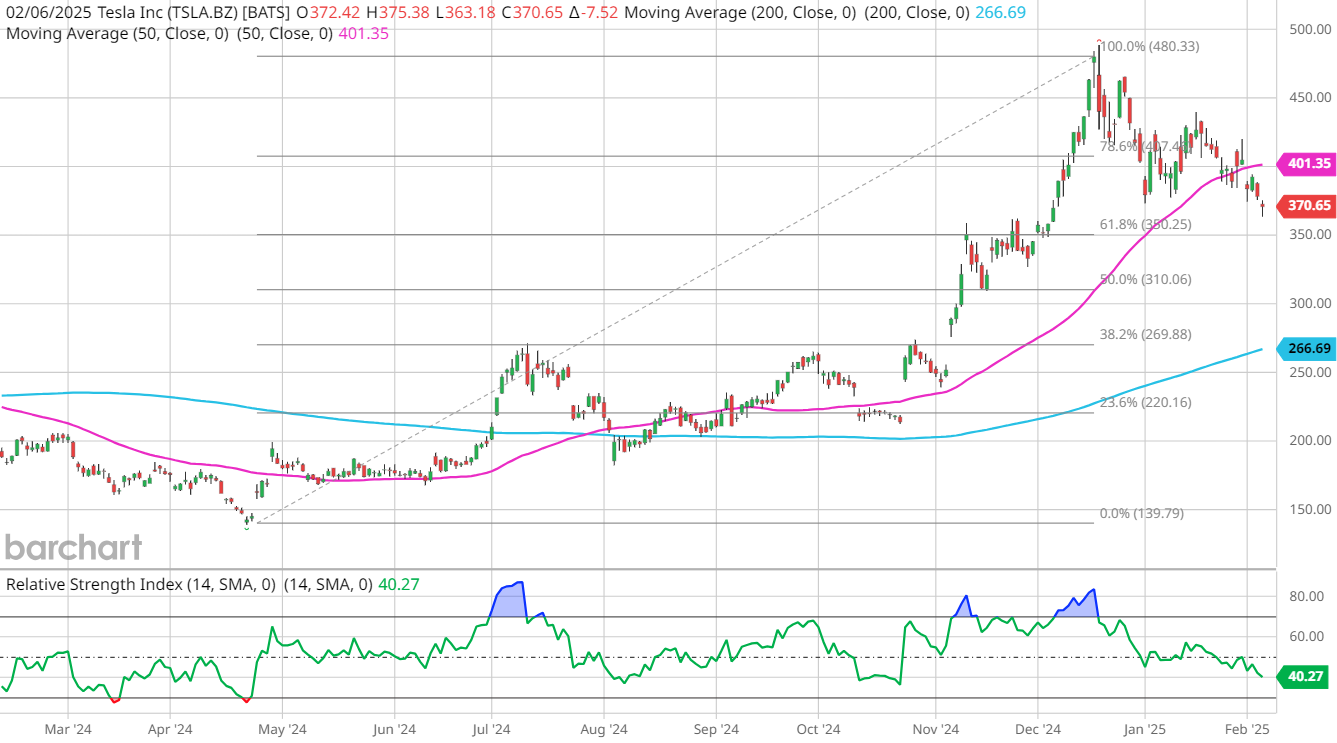Click the 0.0% (139.79) Fibonacci level
Viewport: 1337px width, 743px height.
coord(1140,513)
